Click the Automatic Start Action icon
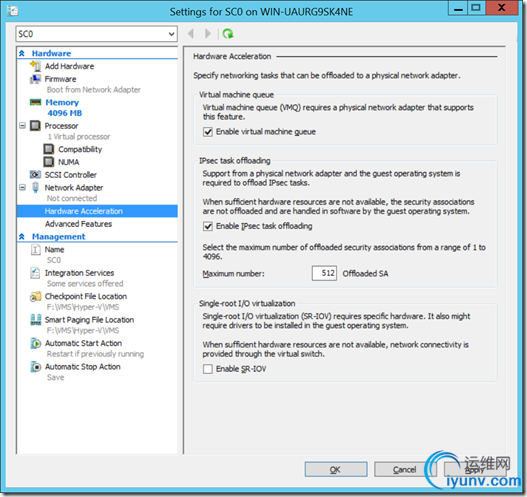Viewport: 527px width, 497px height. click(35, 343)
